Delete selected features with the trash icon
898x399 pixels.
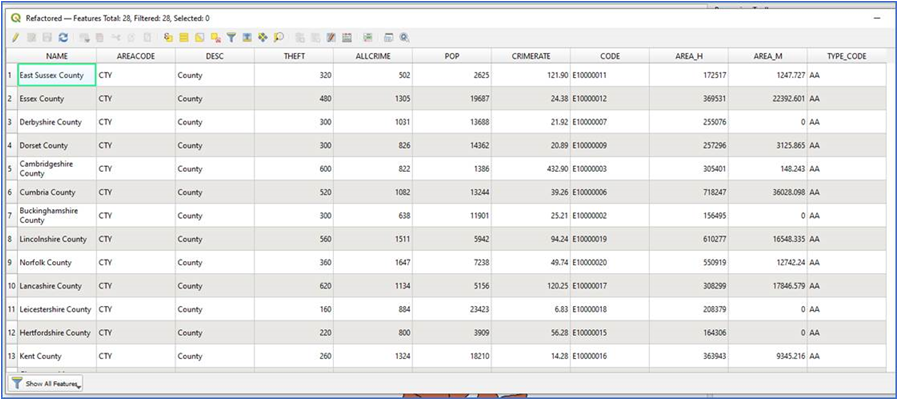coord(100,38)
